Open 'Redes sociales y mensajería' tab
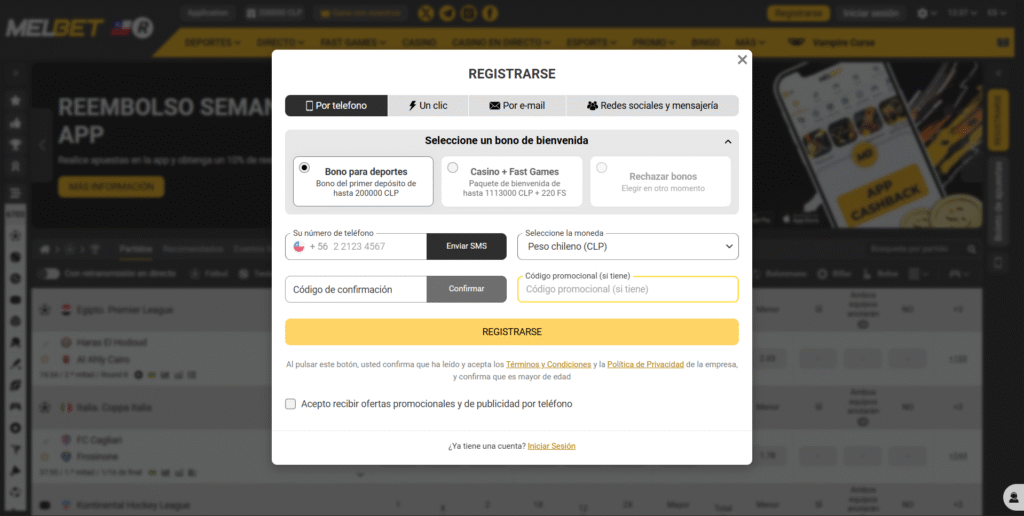Screen dimensions: 1024x516 (x=652, y=105)
